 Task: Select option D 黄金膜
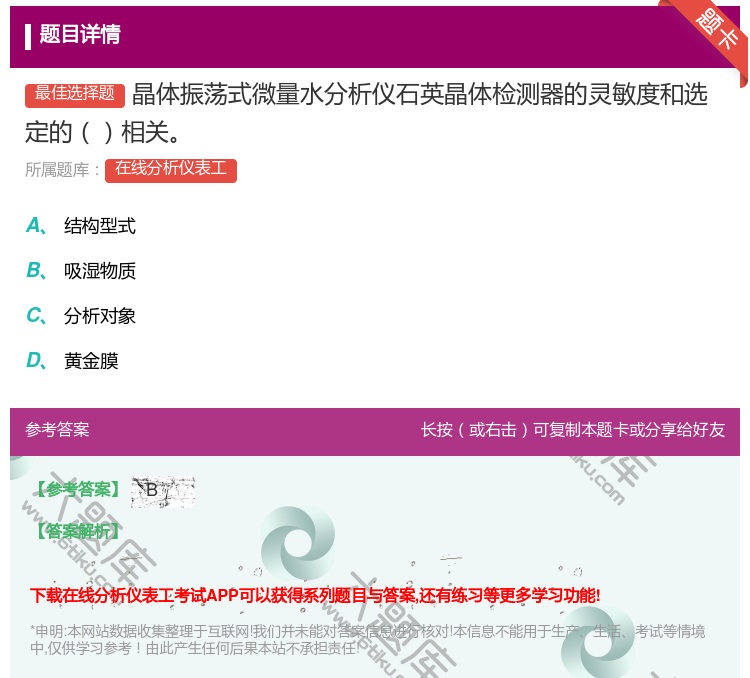[72, 361]
